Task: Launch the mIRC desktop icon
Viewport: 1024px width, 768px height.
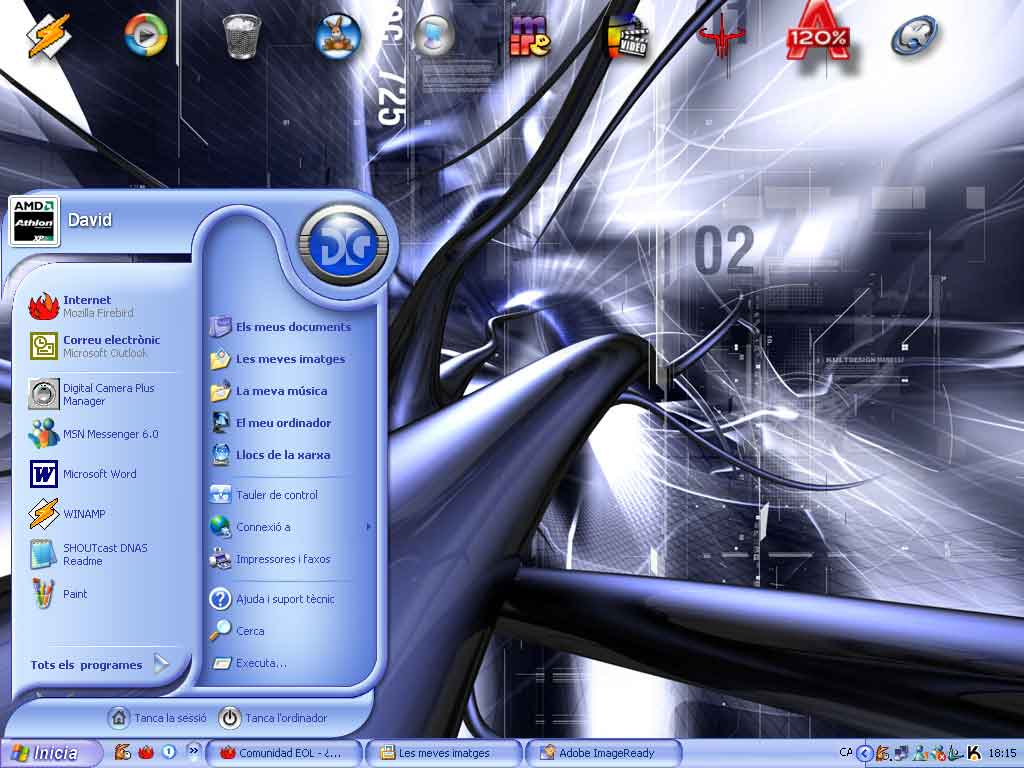Action: click(530, 36)
